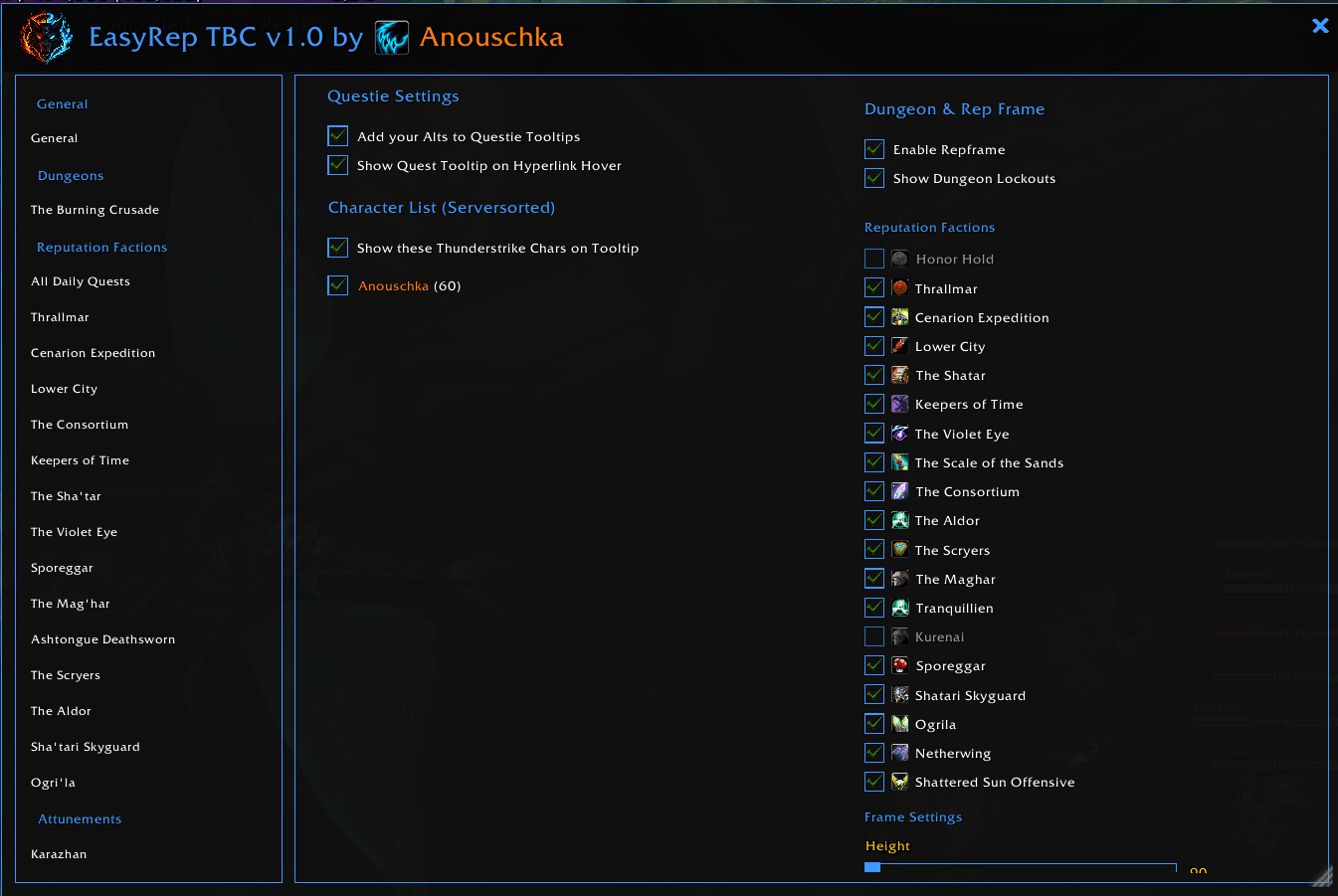Uncheck the Netherwing faction checkbox
The image size is (1338, 896).
tap(874, 753)
